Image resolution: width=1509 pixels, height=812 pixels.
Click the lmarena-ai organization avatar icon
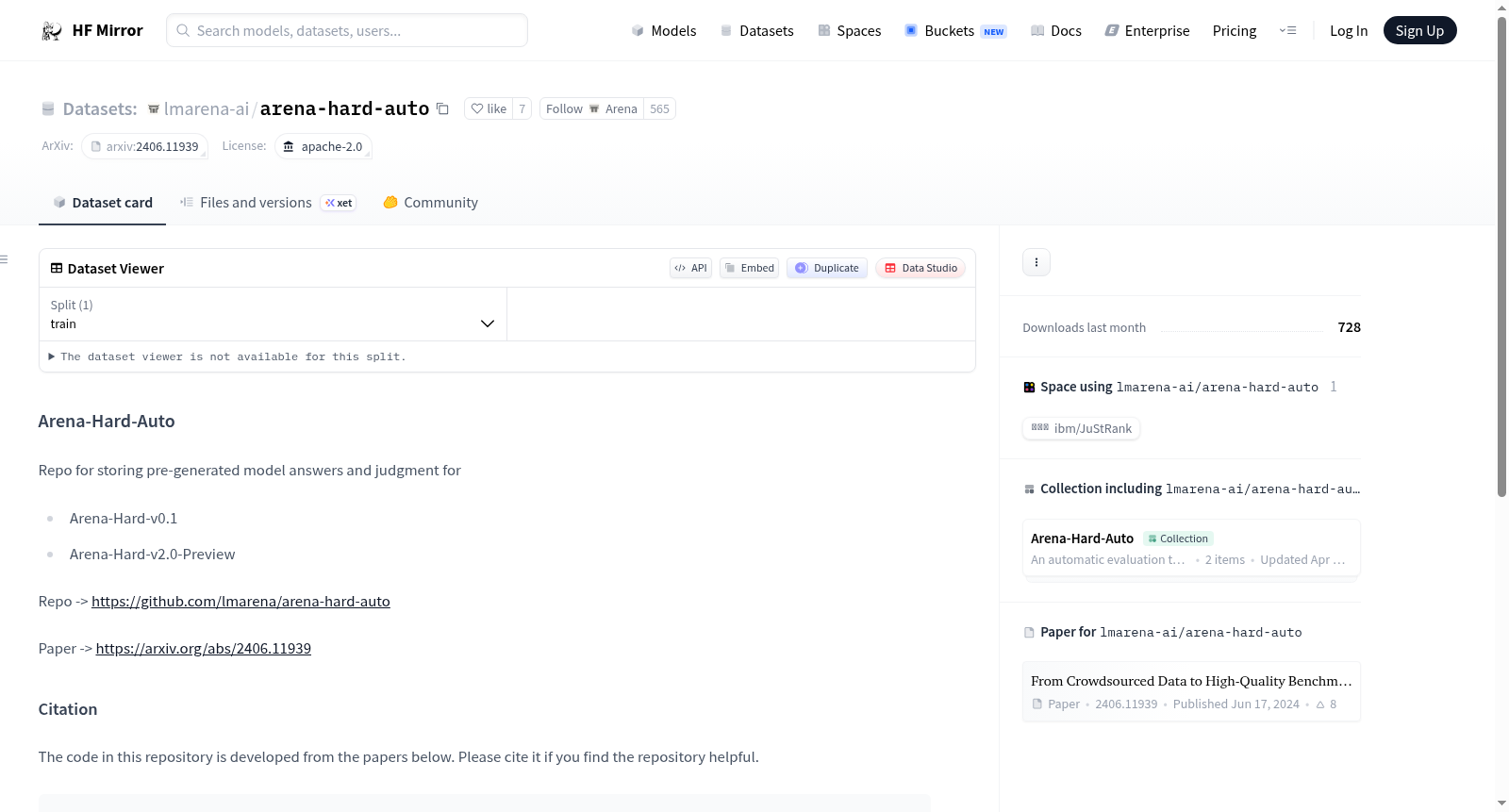tap(154, 109)
